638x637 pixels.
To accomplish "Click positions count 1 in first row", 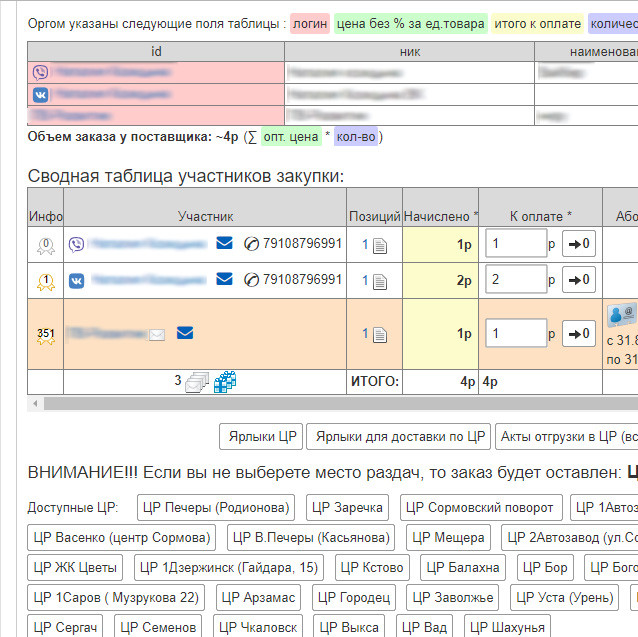I will (x=365, y=244).
